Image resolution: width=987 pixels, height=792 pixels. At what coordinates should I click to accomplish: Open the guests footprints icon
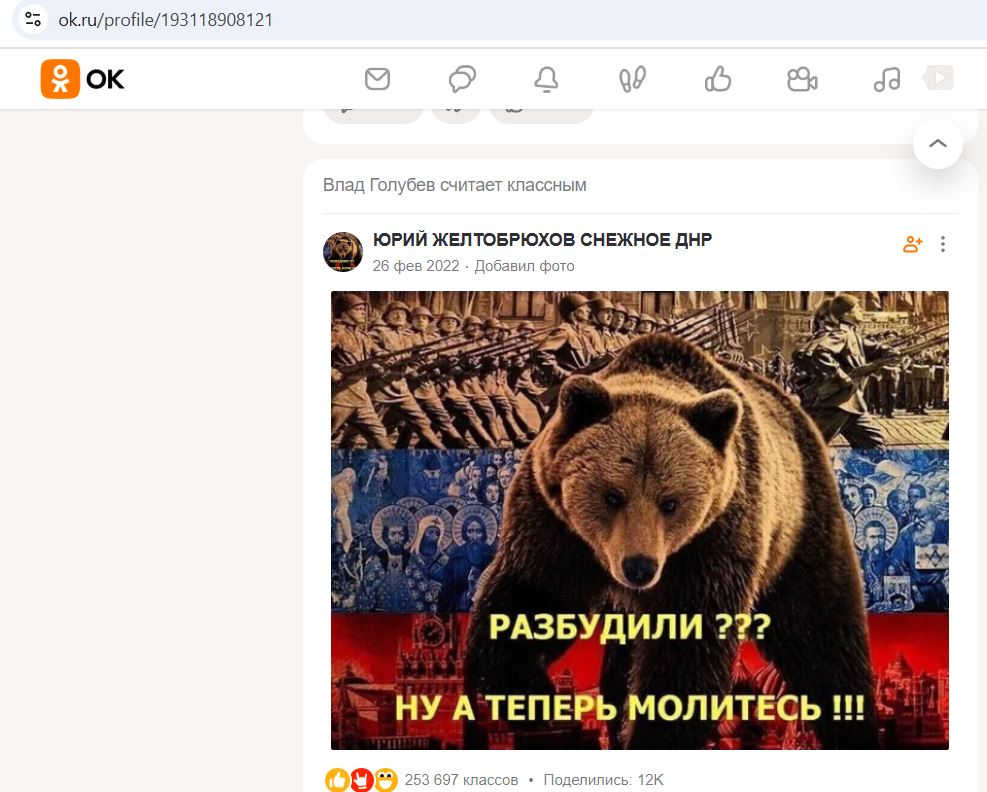pos(632,80)
